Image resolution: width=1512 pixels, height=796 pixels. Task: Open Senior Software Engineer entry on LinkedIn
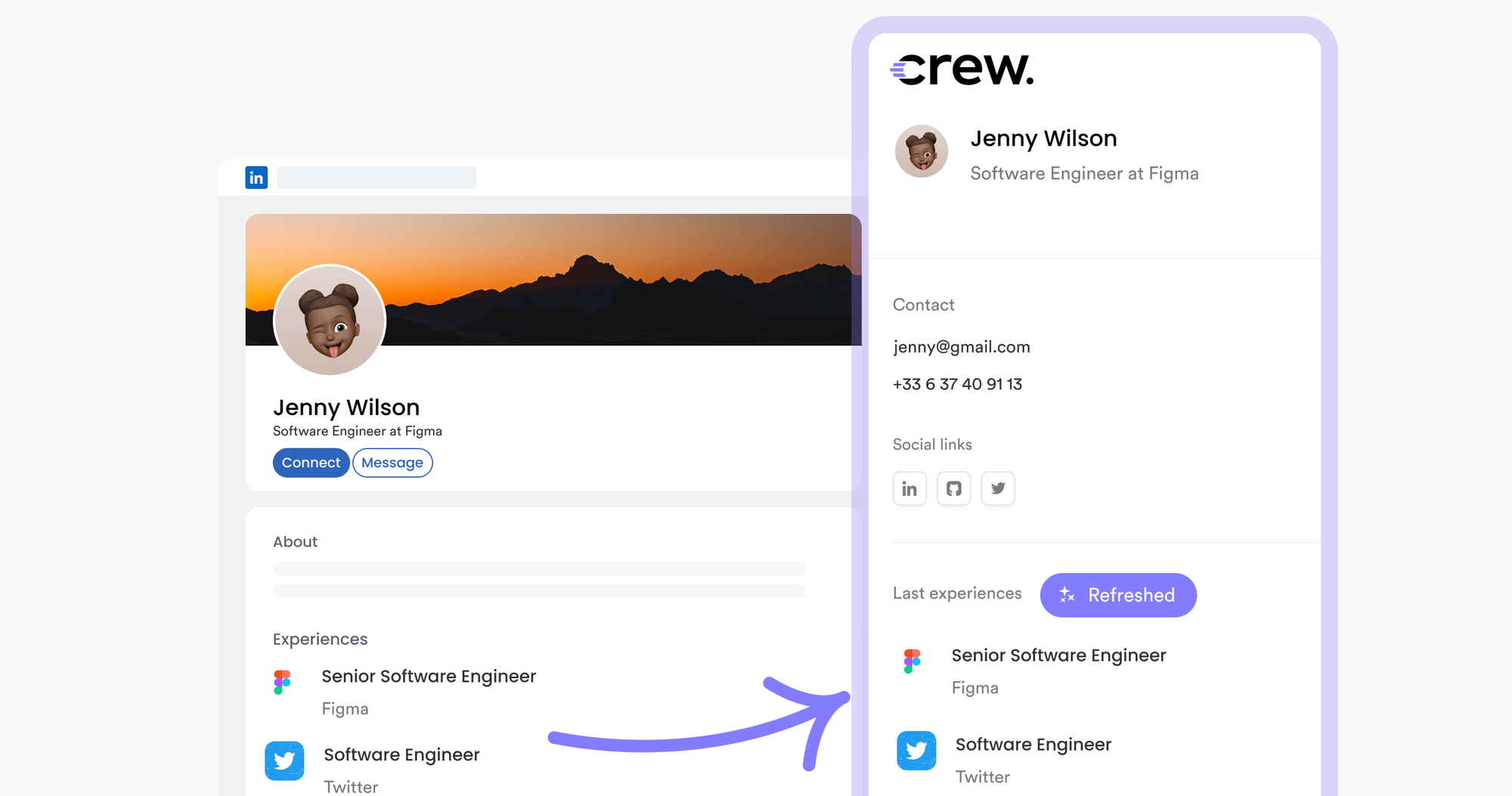(x=429, y=677)
